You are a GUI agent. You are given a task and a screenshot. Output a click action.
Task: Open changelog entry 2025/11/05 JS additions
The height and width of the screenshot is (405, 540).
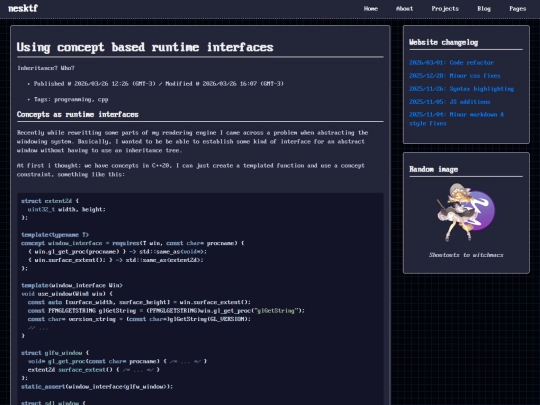[x=449, y=102]
